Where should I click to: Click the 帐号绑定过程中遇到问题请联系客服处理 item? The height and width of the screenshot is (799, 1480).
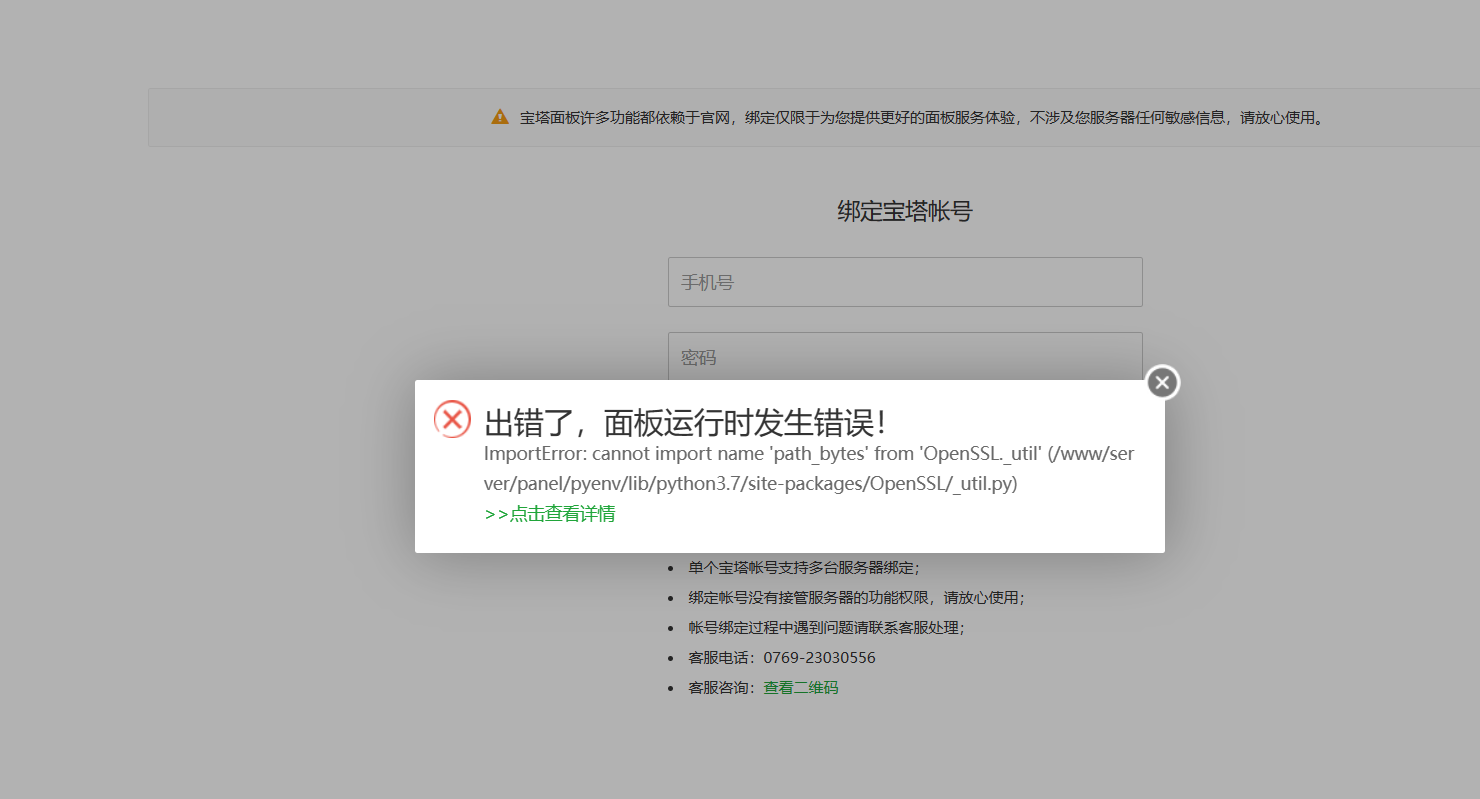click(826, 628)
